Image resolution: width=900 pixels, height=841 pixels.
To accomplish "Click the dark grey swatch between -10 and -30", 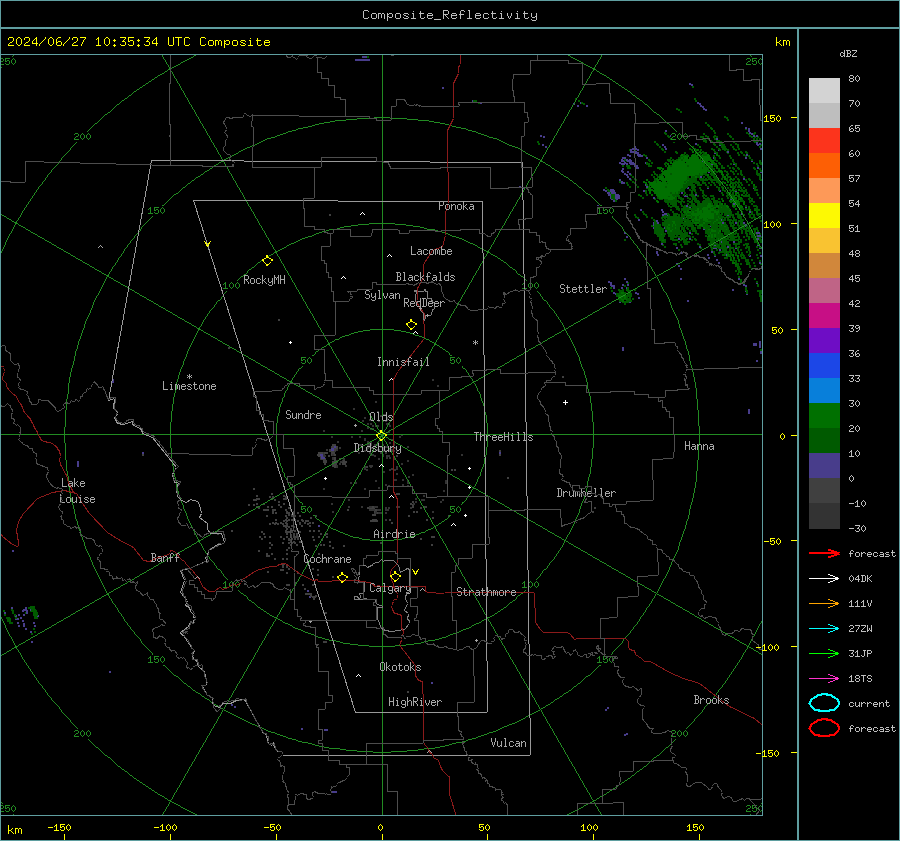I will pyautogui.click(x=824, y=516).
